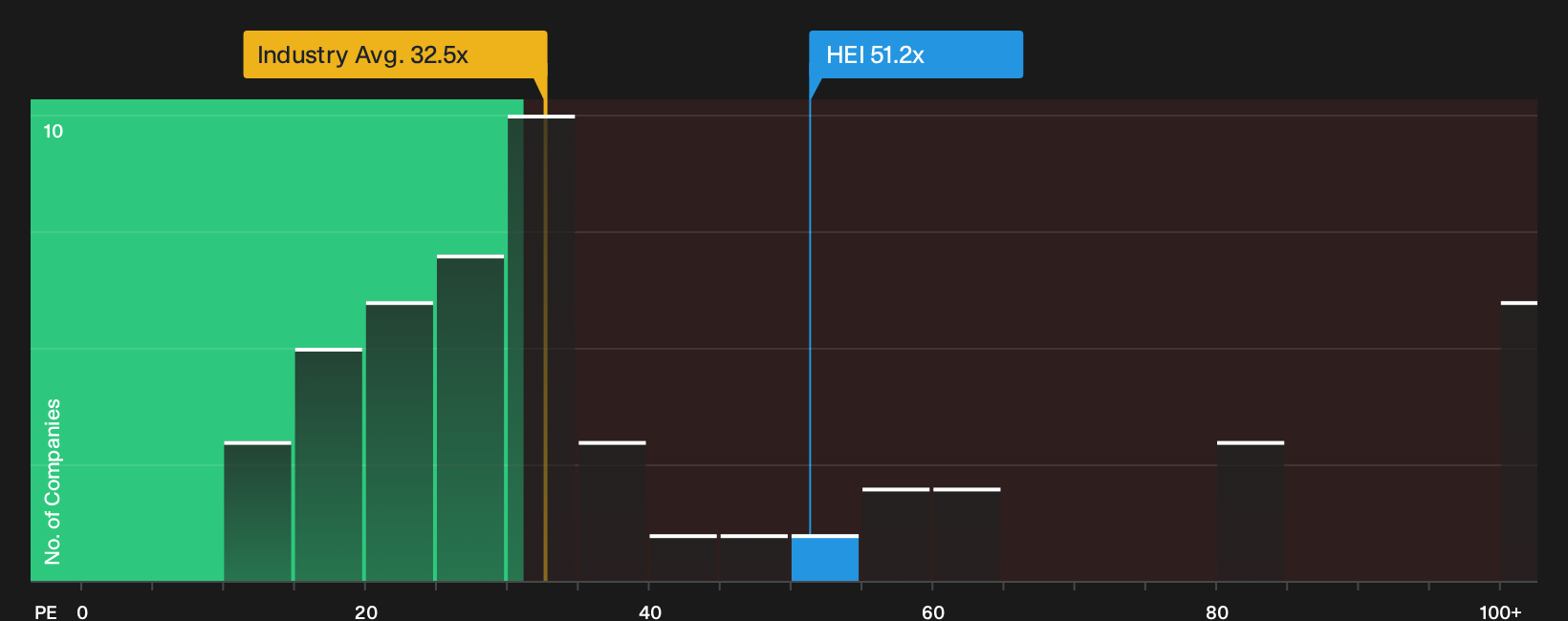
Task: Click the histogram bar at PE 80-85
Action: pyautogui.click(x=1251, y=511)
